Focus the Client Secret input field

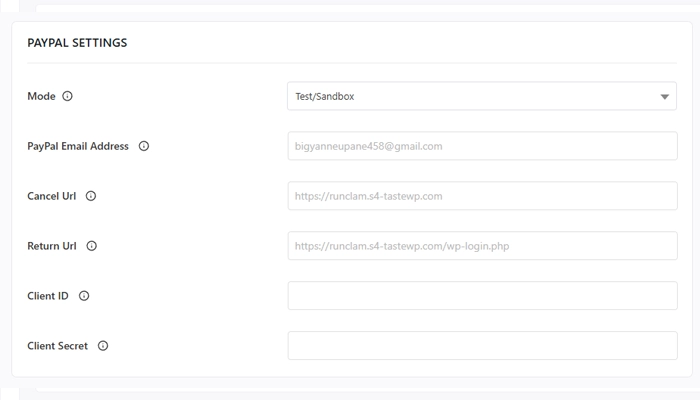(x=482, y=346)
